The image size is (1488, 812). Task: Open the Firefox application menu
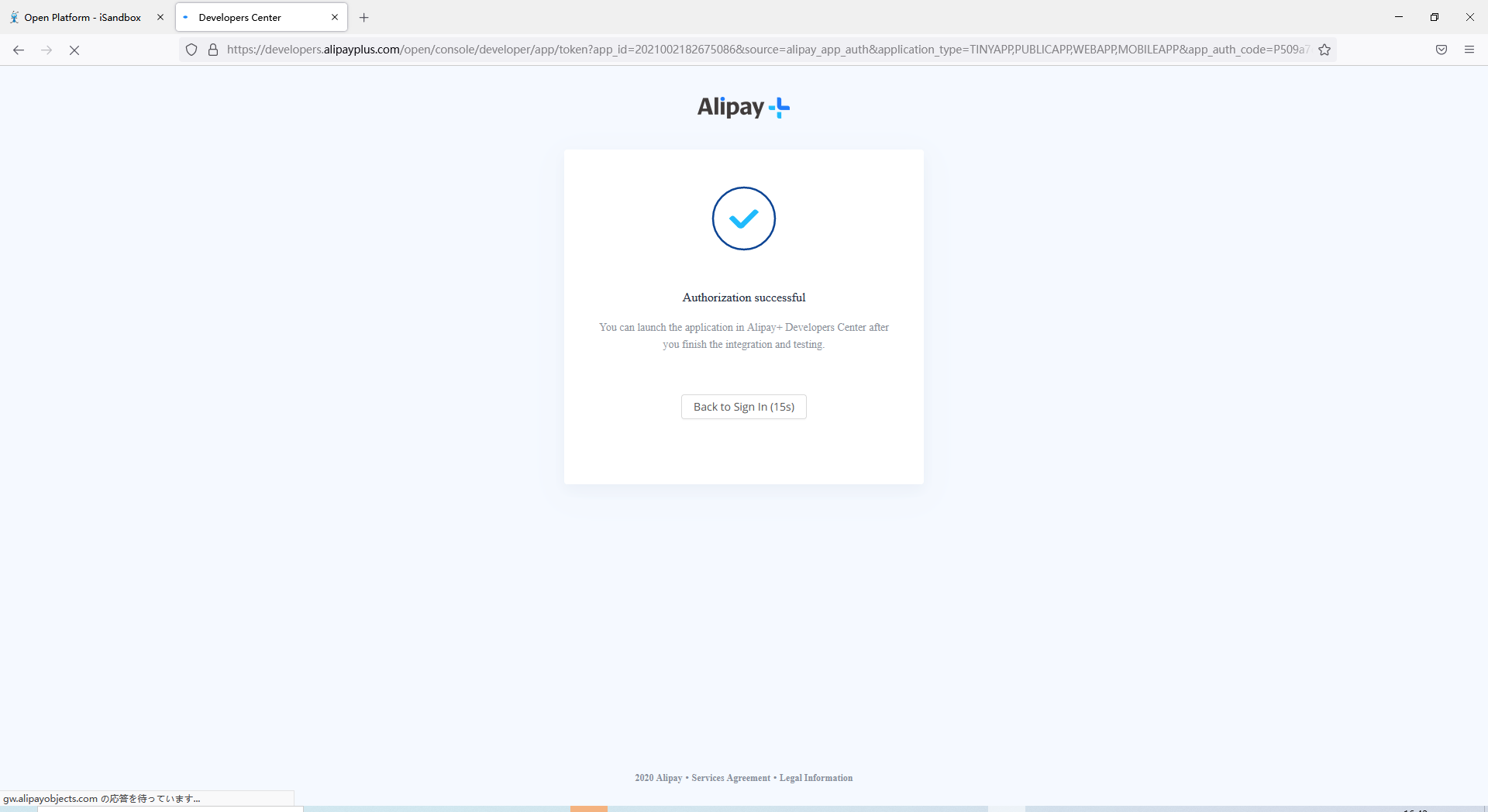click(1469, 50)
